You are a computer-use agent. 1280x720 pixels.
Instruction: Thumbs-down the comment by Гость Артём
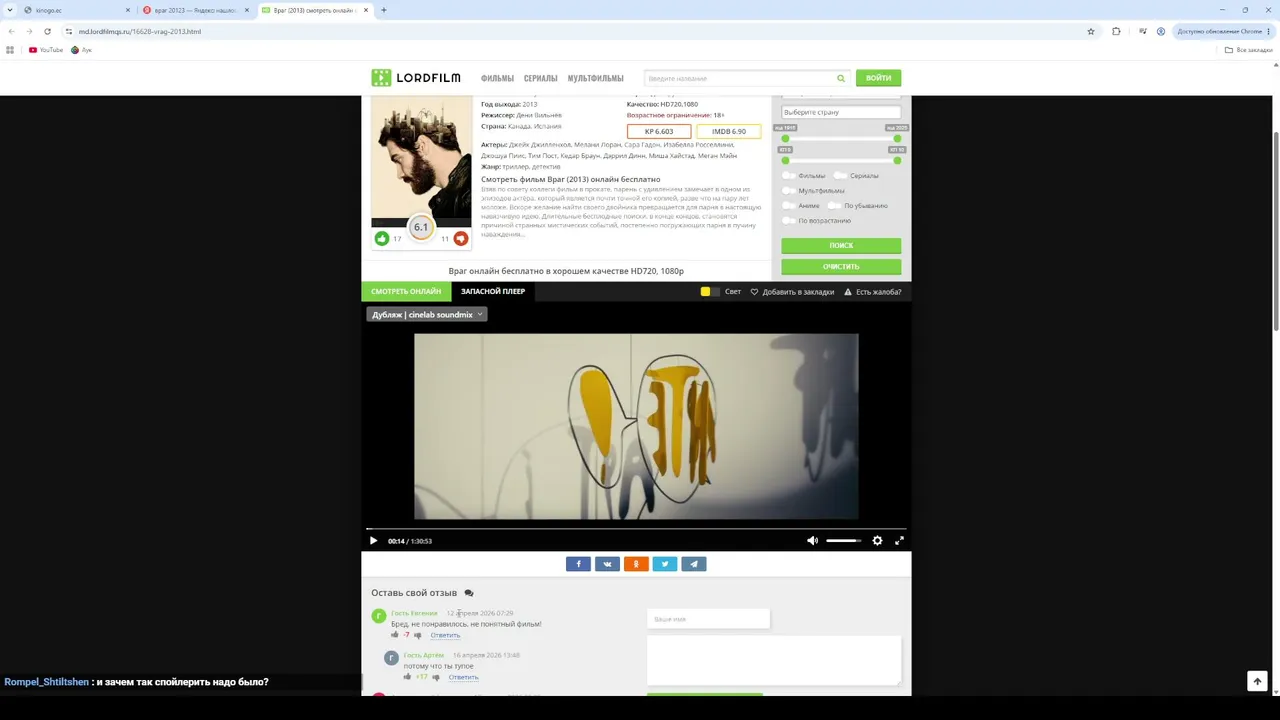click(435, 677)
